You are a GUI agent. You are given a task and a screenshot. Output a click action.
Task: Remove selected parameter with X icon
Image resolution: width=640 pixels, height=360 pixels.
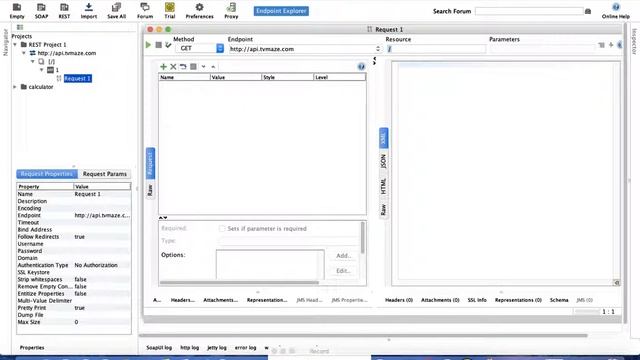click(173, 67)
